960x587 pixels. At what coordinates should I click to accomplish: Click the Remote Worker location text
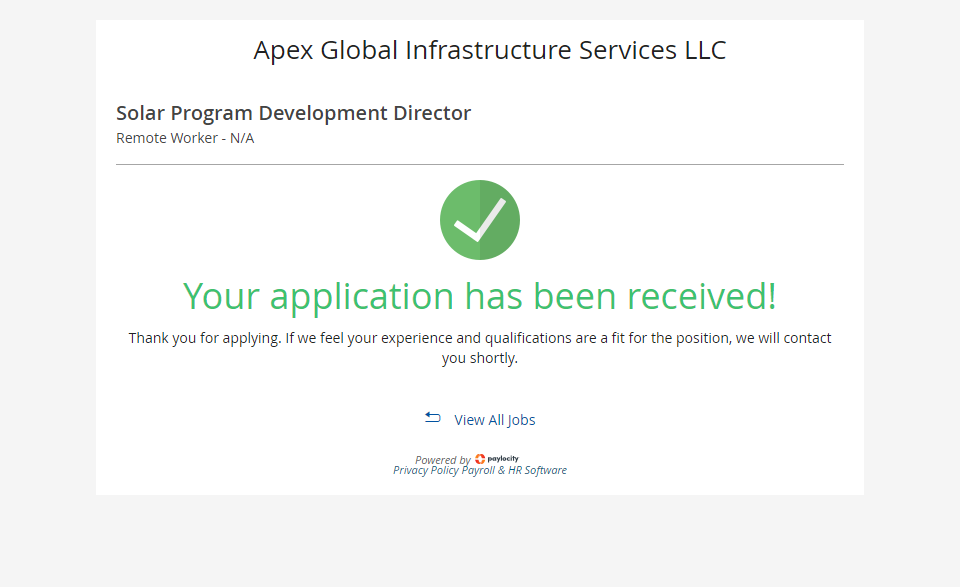pyautogui.click(x=167, y=138)
